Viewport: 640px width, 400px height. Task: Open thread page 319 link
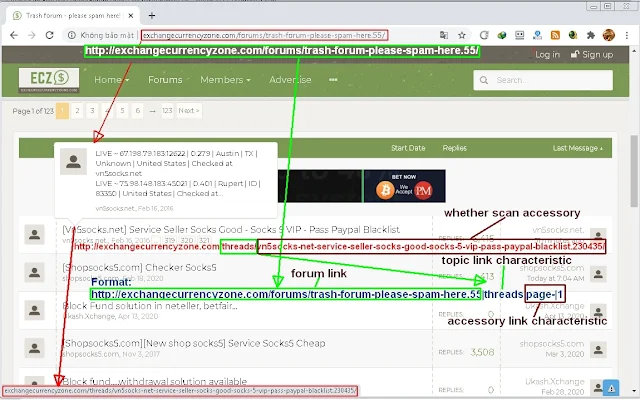169,240
